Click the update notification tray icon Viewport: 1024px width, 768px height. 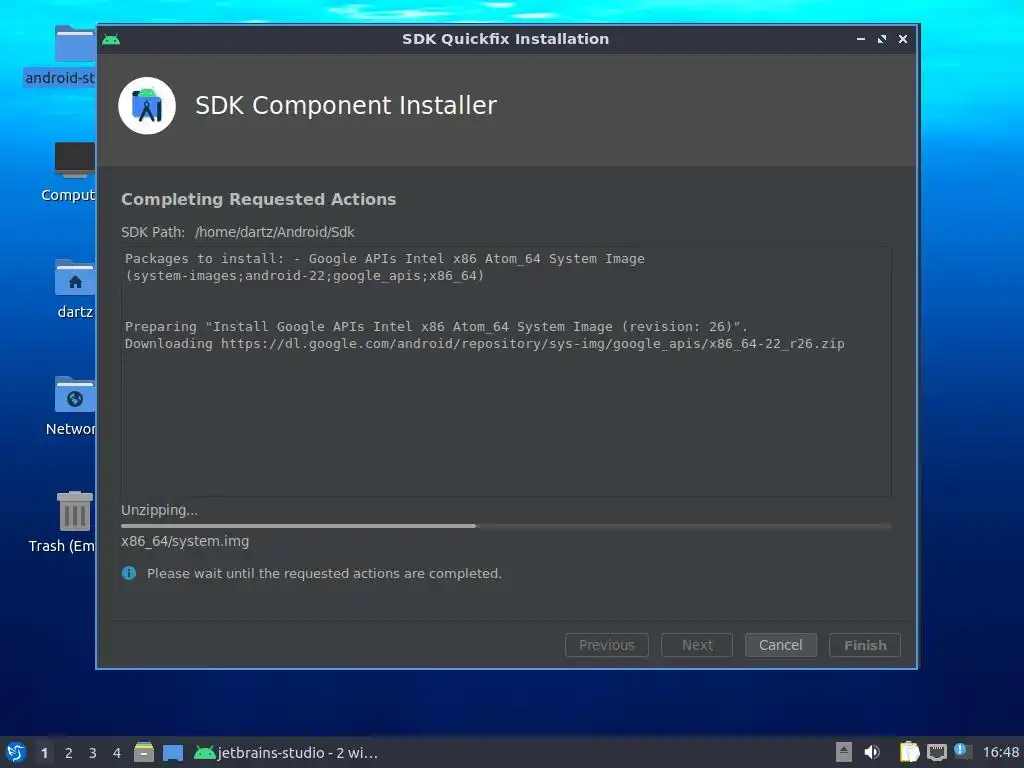click(962, 751)
